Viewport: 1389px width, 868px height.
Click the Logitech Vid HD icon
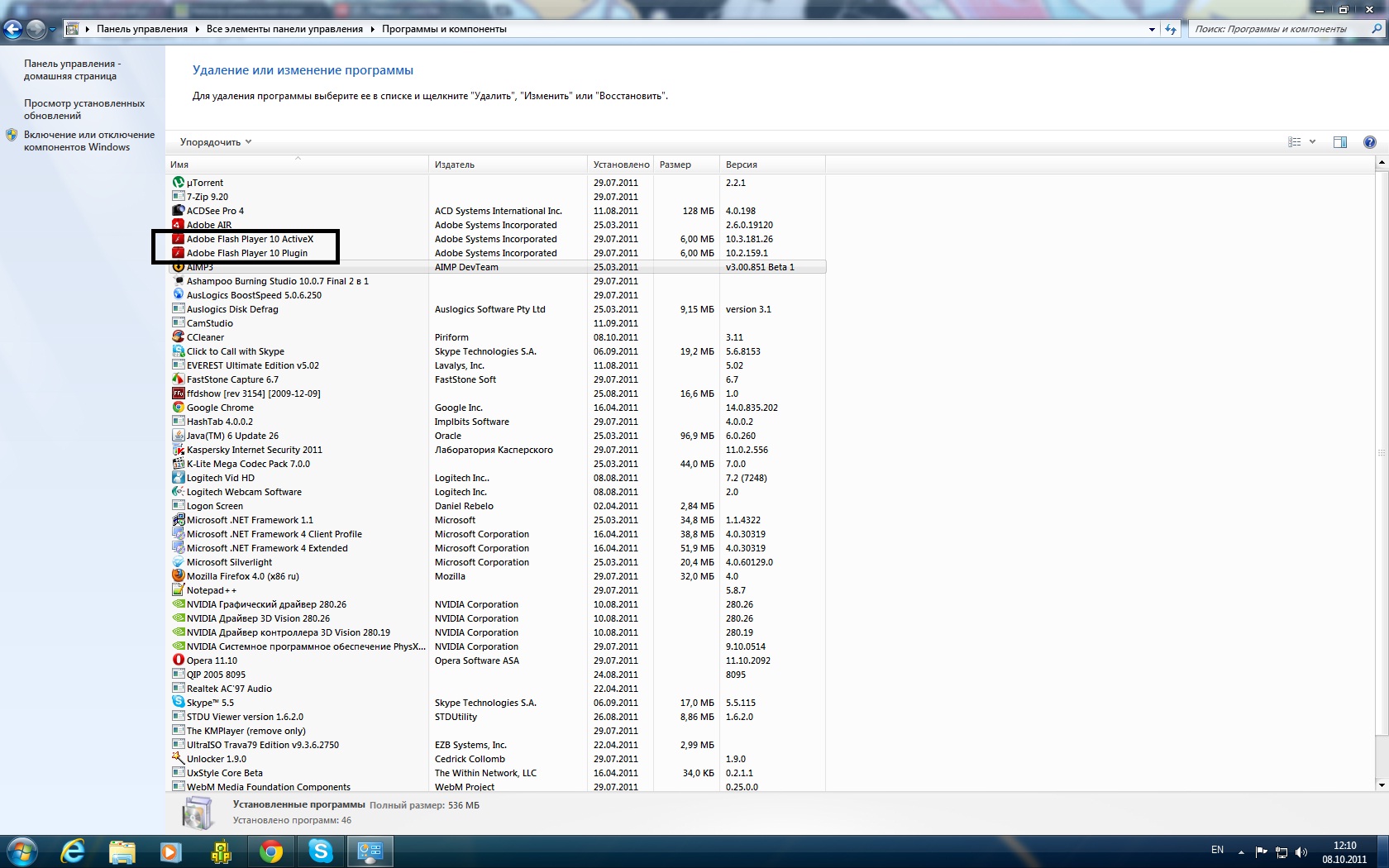pyautogui.click(x=178, y=478)
